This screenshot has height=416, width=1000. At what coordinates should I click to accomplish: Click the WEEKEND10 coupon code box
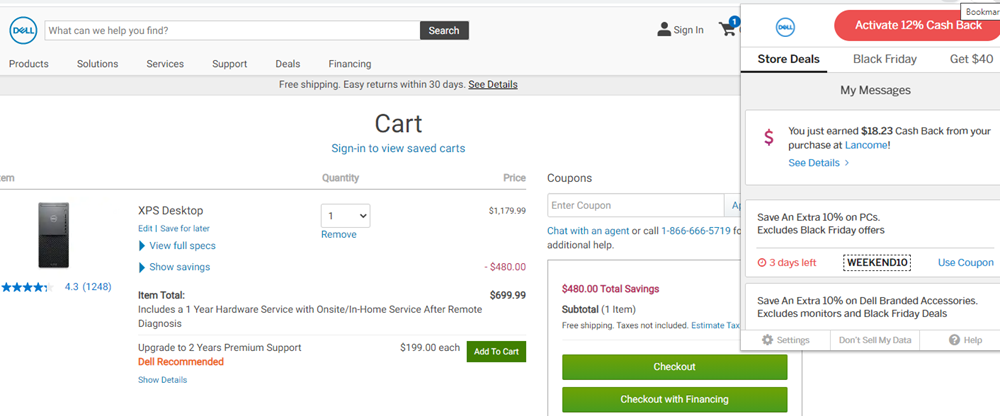877,263
